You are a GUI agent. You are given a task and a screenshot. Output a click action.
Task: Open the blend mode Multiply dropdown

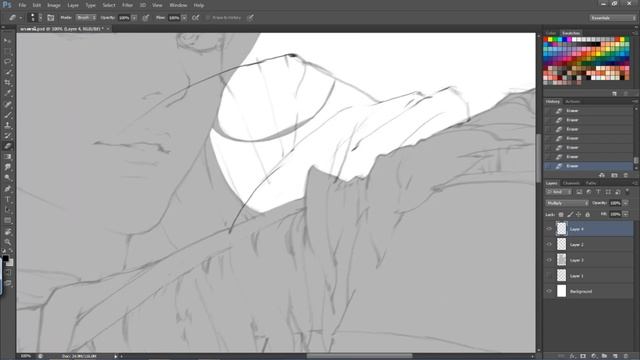tap(567, 203)
